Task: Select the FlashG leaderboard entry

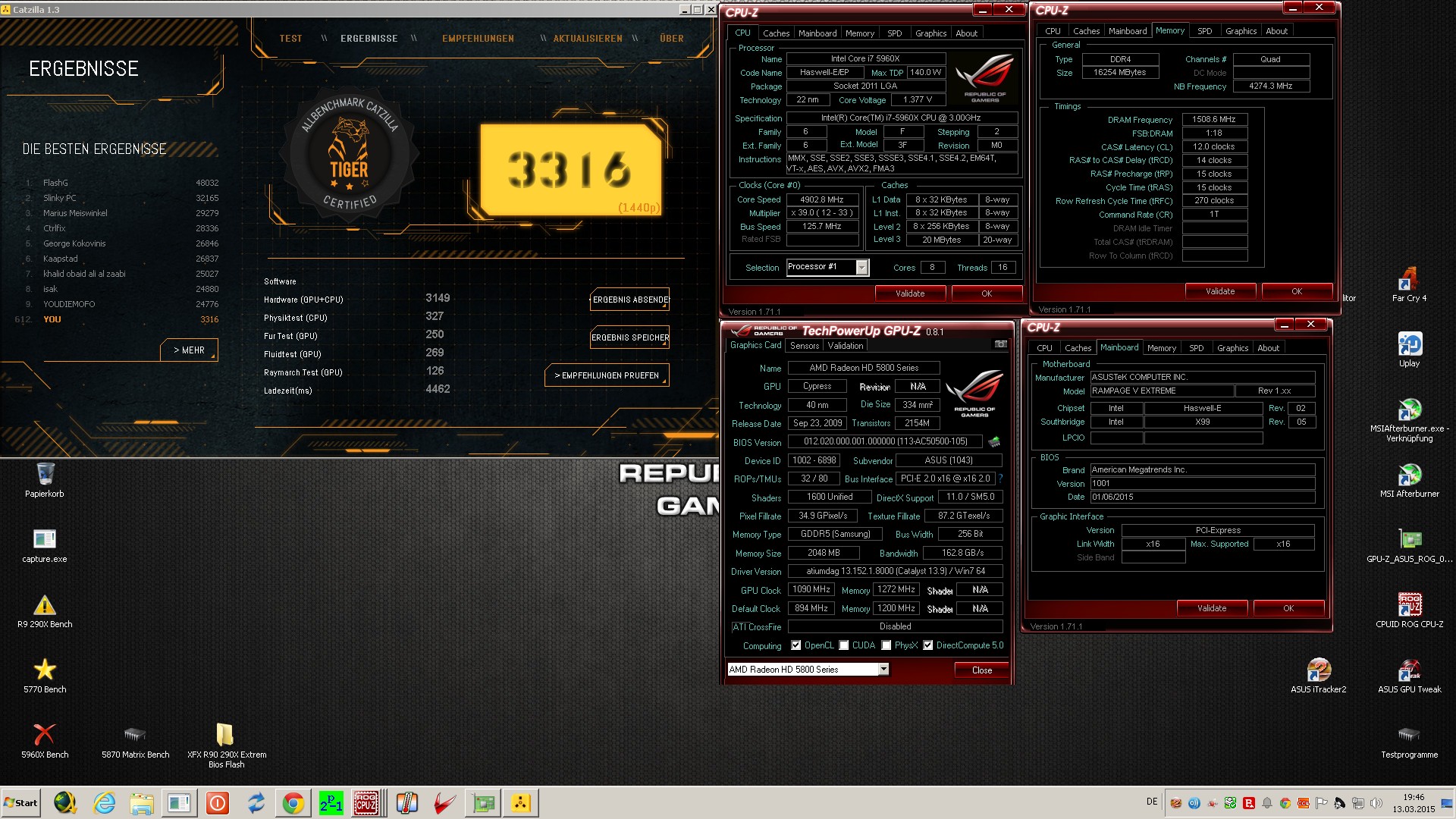Action: click(121, 183)
